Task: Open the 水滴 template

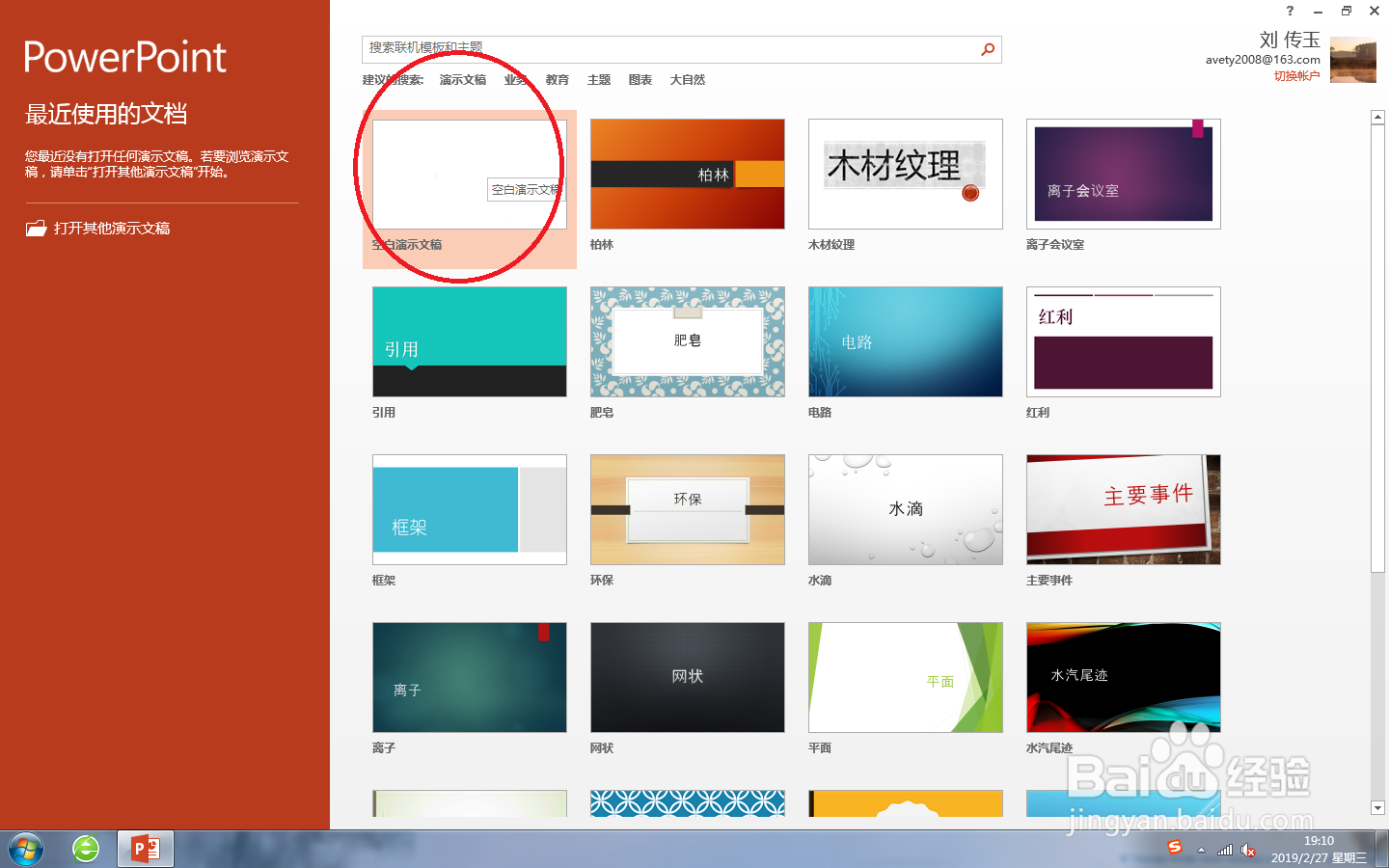Action: point(905,509)
